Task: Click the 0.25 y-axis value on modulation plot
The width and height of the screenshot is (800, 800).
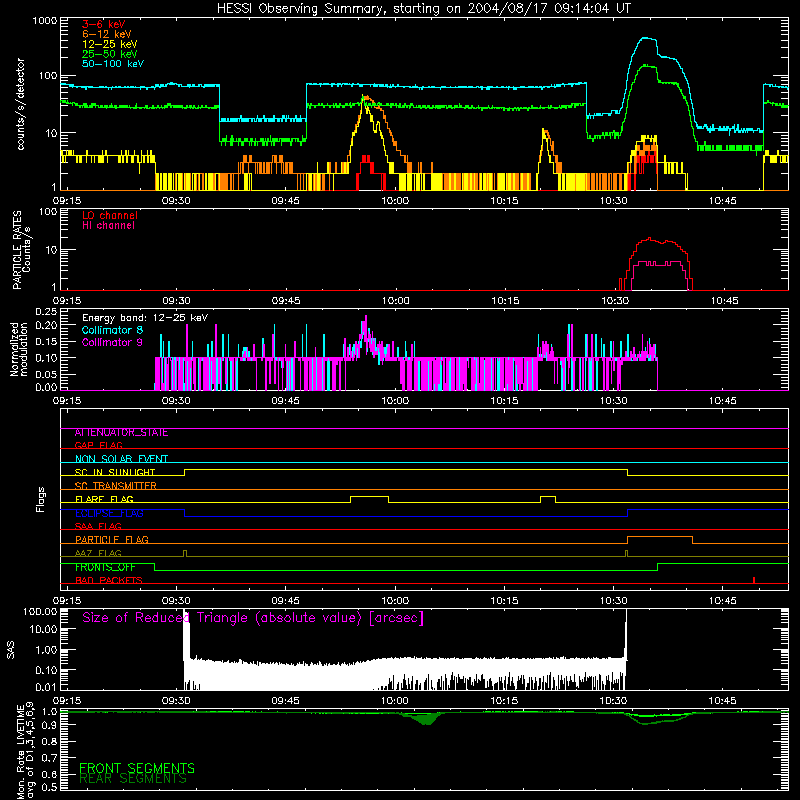Action: pos(46,311)
